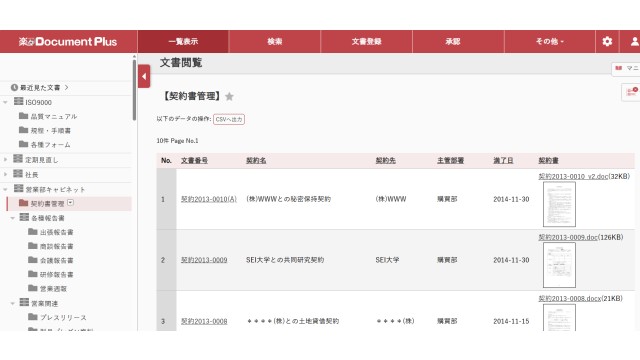Download file 契約2013-0008.docx
640x360 pixels.
click(x=570, y=298)
